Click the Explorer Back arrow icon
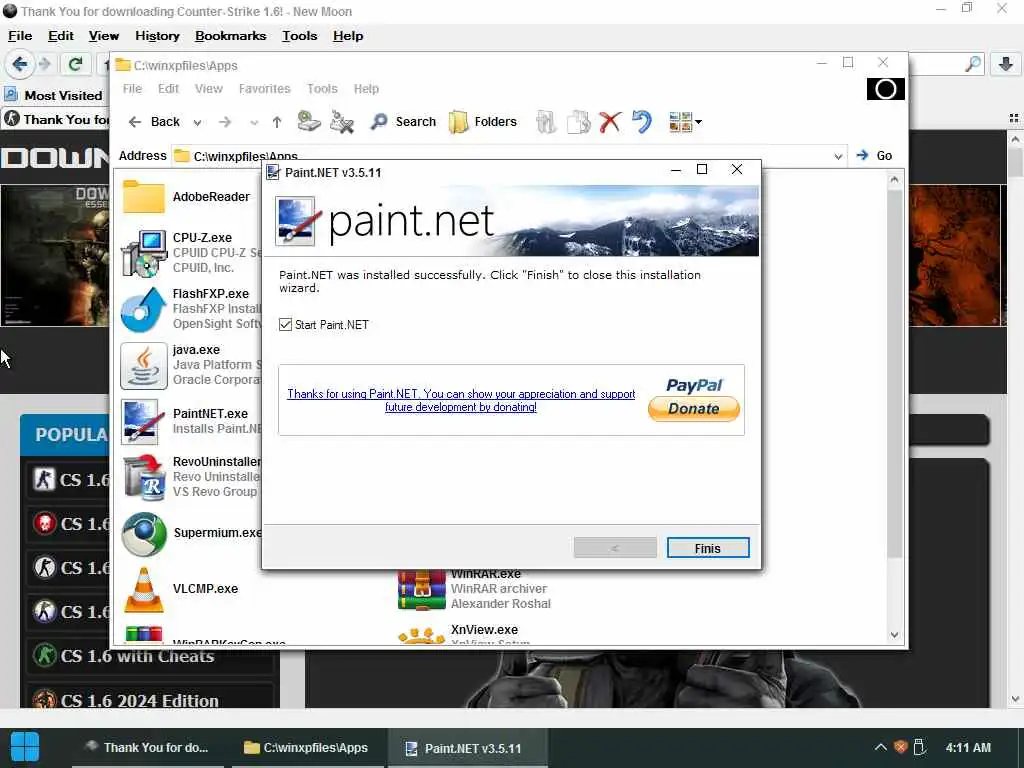 [135, 121]
